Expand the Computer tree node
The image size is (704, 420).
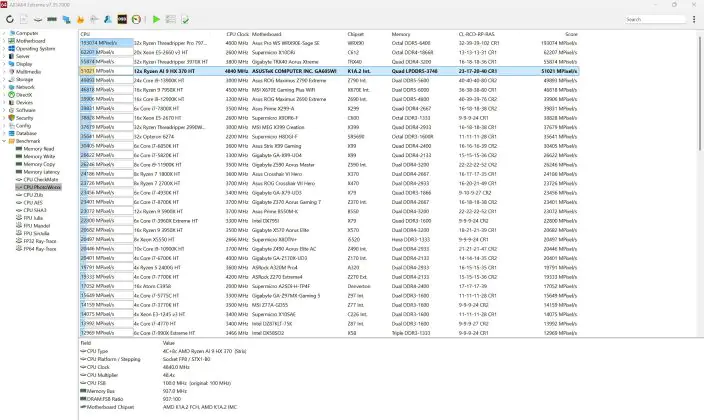(x=4, y=33)
